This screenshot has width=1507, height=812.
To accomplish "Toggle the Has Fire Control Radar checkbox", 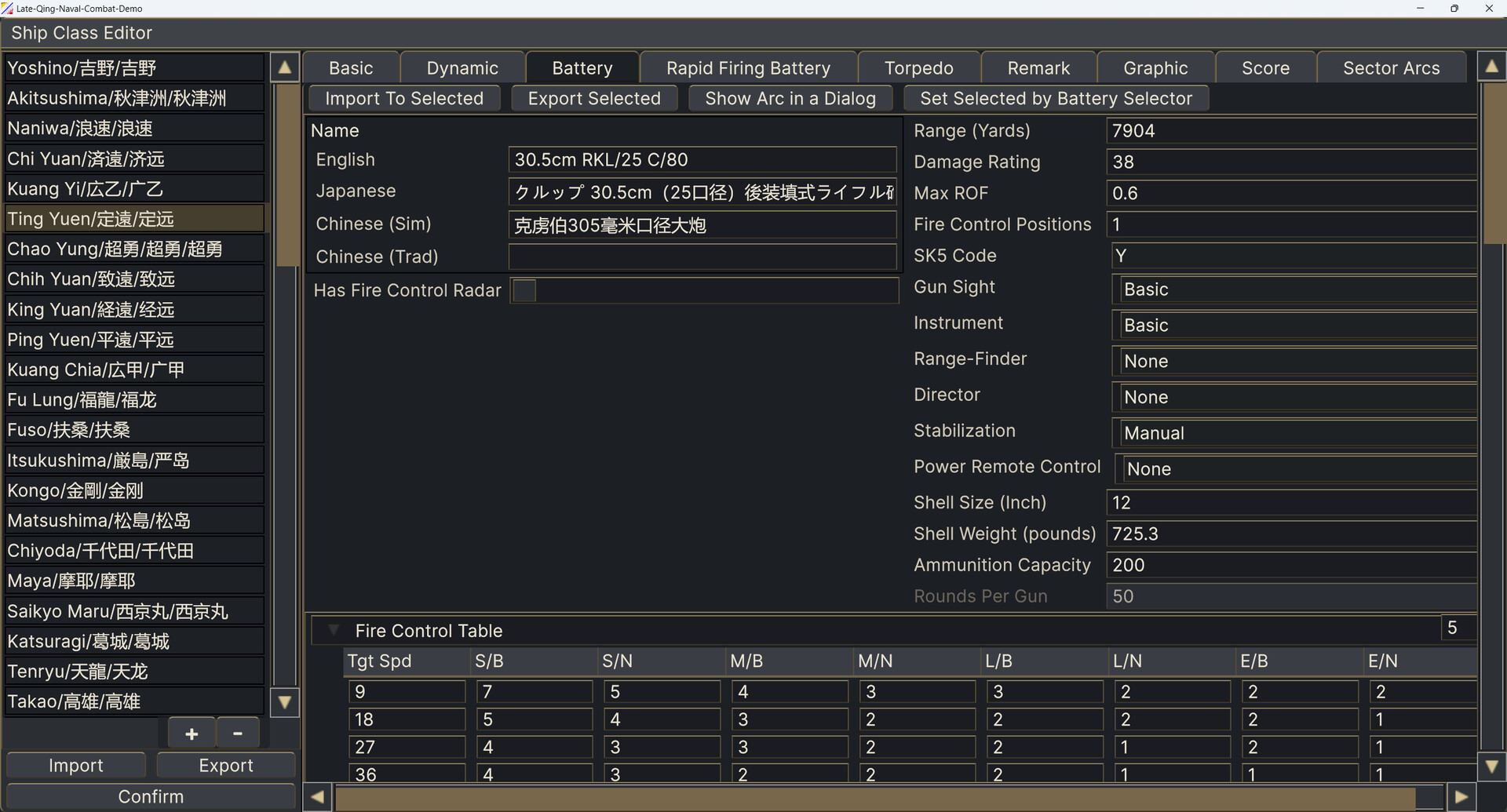I will 524,290.
